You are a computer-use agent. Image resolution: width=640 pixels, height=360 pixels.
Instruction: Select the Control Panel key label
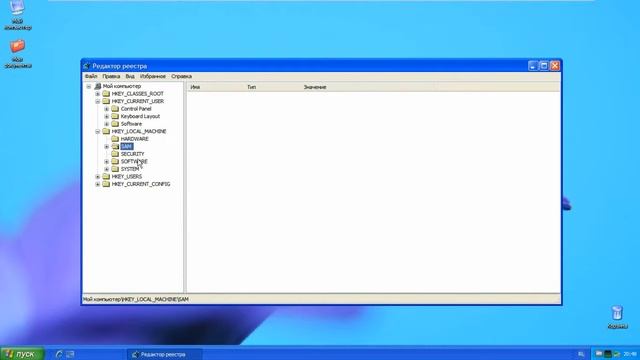[x=136, y=109]
